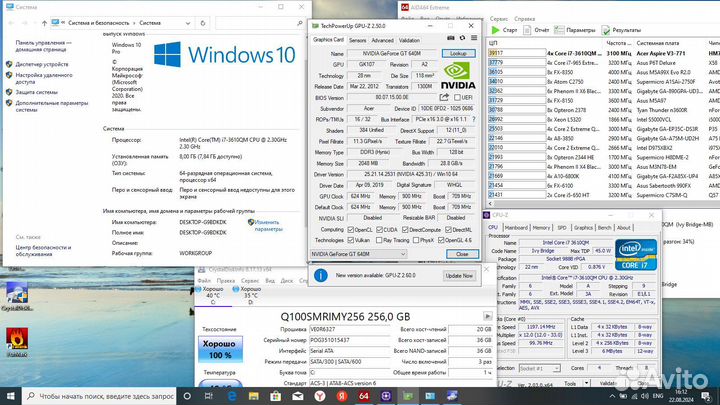Toggle the DirectML checkbox
This screenshot has width=720, height=405.
click(448, 230)
